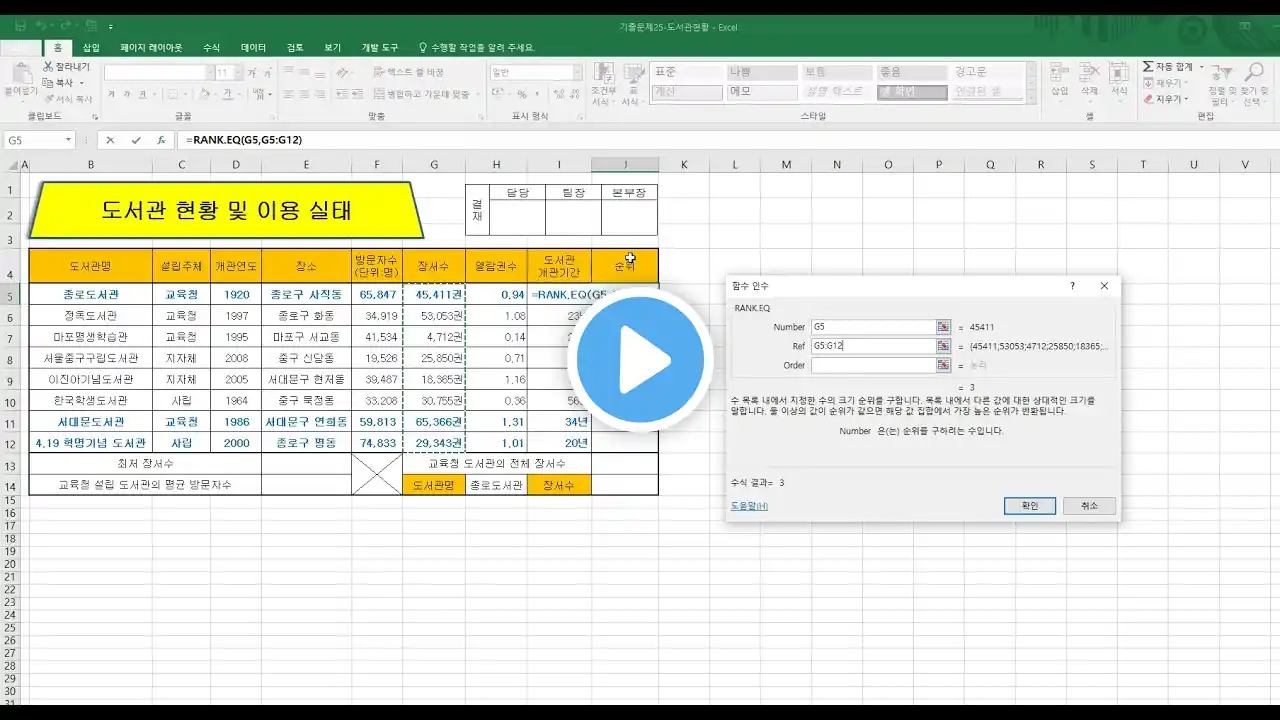Open the 수식 (Formulas) ribbon tab

(x=212, y=47)
